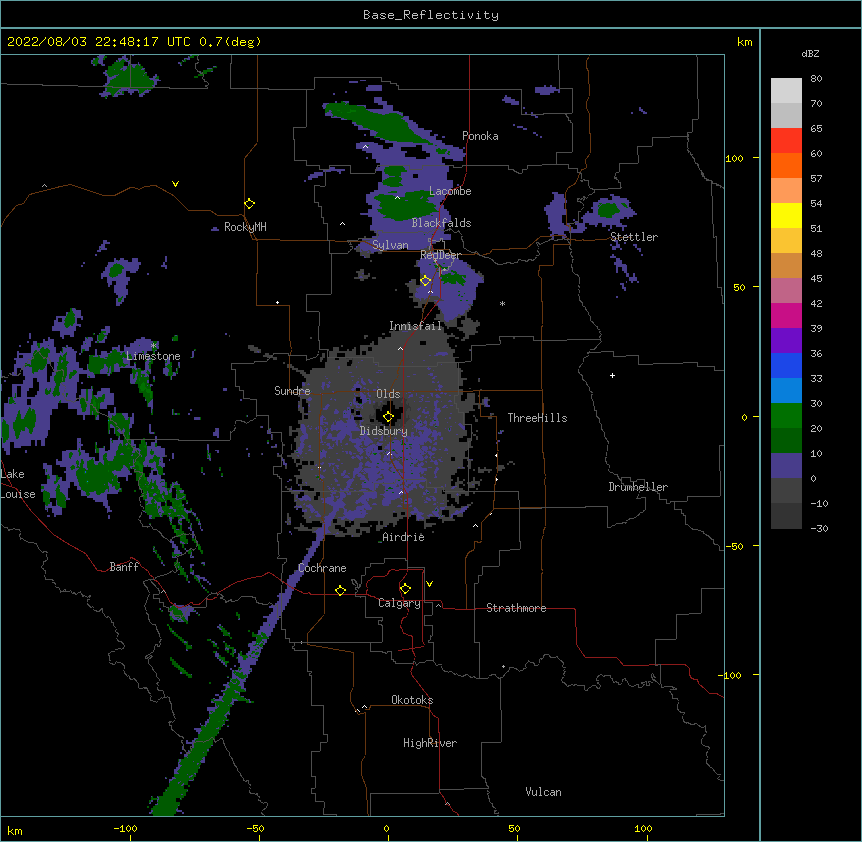
Task: Click the Okotoks city label
Action: click(x=412, y=700)
